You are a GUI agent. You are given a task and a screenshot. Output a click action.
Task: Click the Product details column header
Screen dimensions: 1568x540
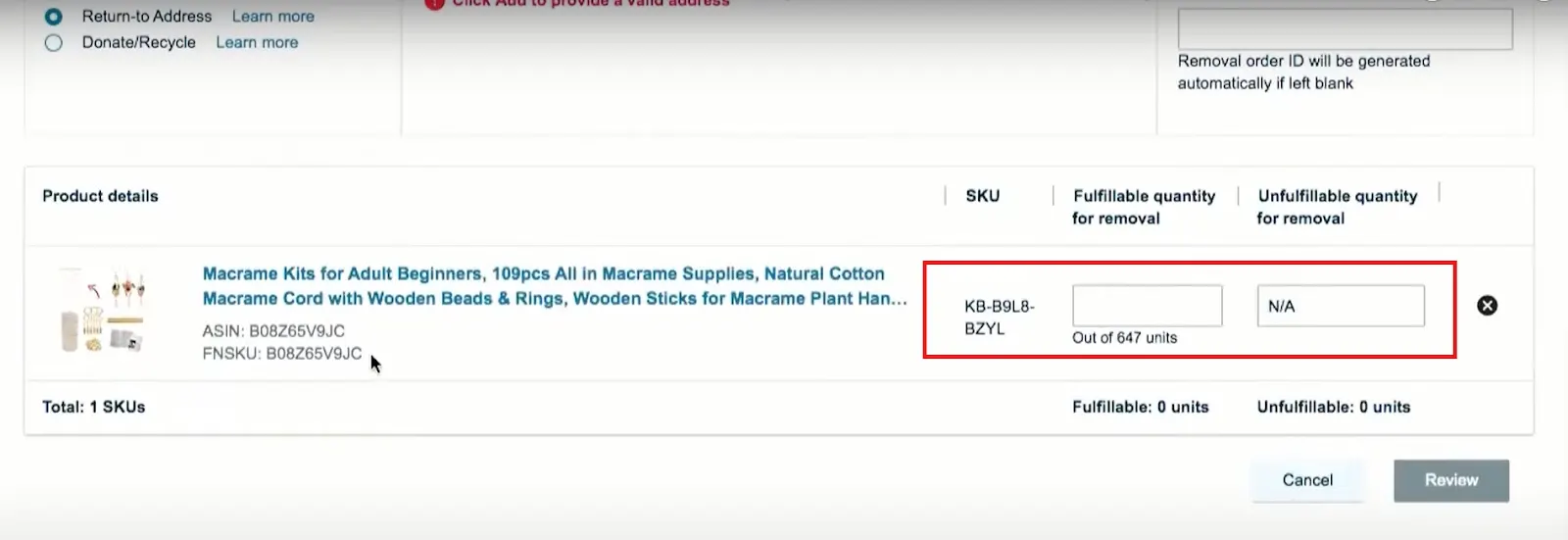(x=100, y=196)
